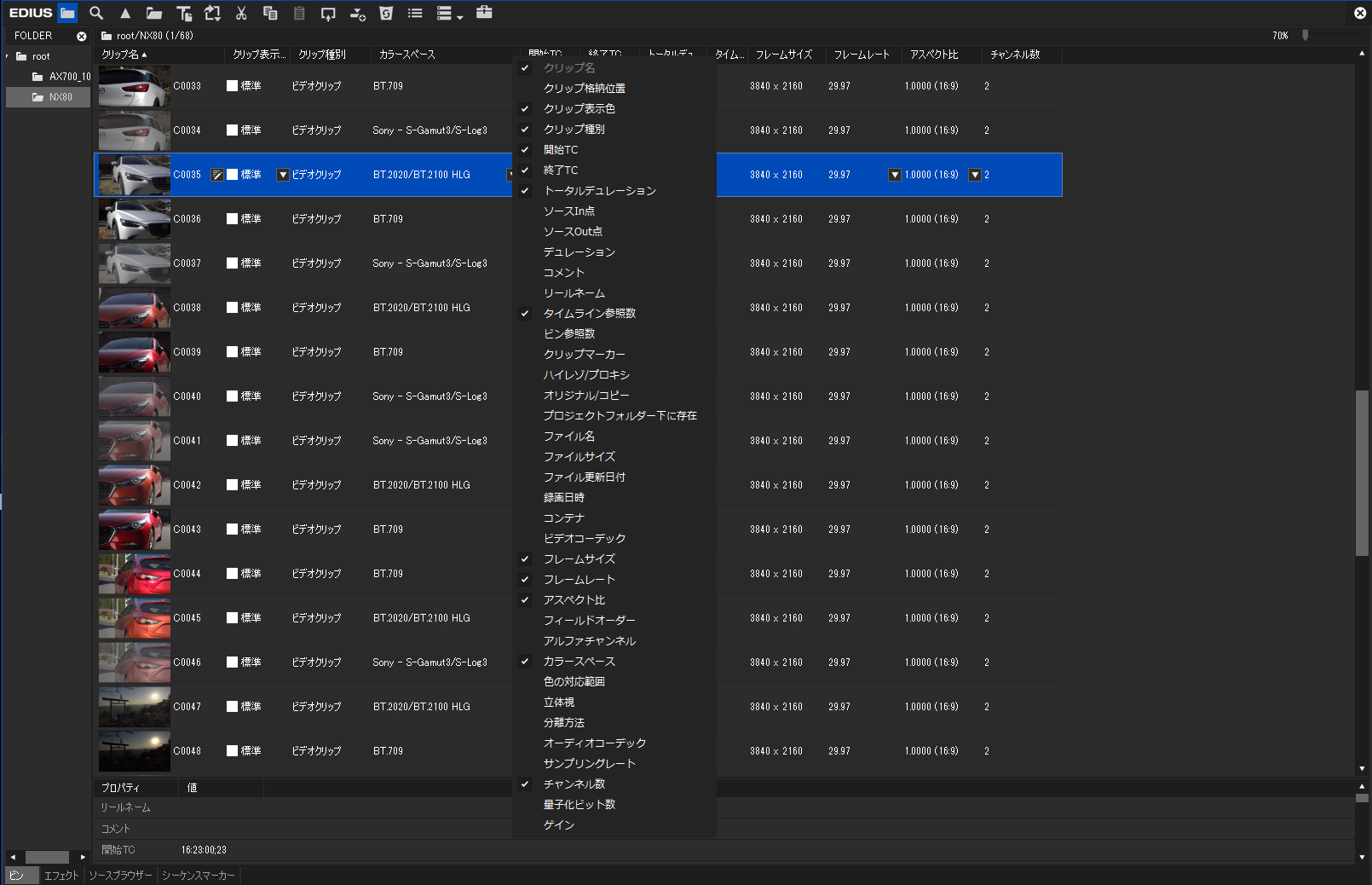Enable the ファイル名 column option
The width and height of the screenshot is (1372, 885).
pyautogui.click(x=568, y=436)
